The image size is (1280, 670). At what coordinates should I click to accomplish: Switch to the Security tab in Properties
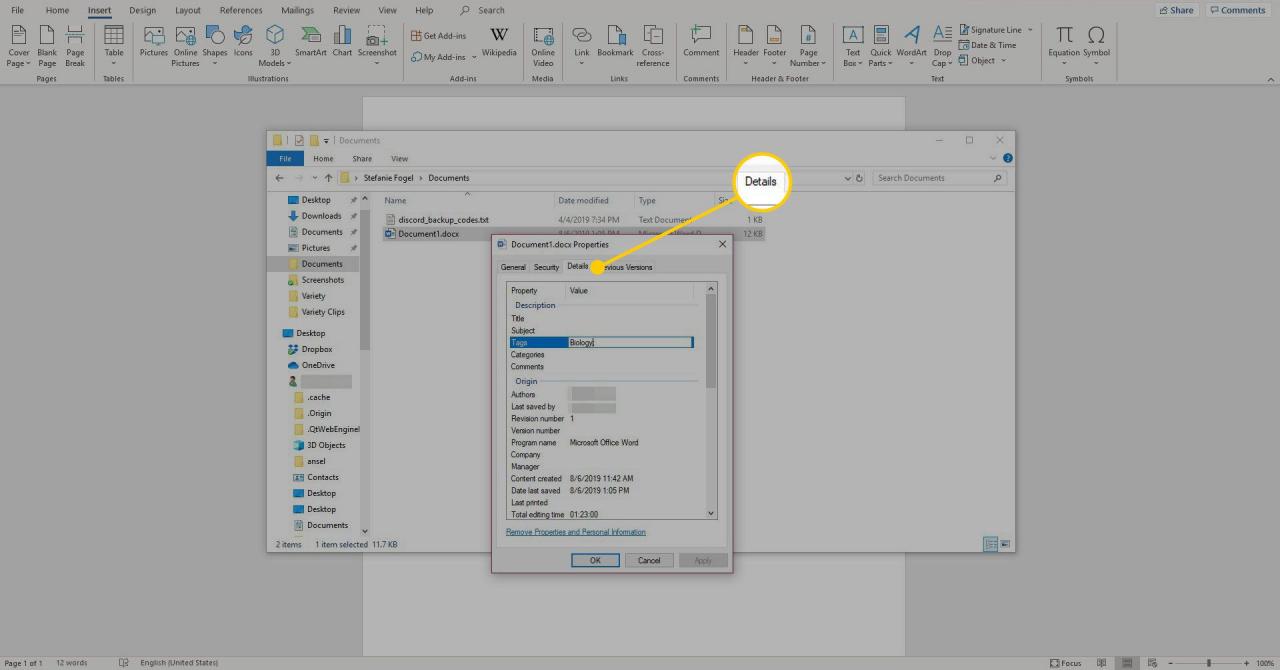546,267
